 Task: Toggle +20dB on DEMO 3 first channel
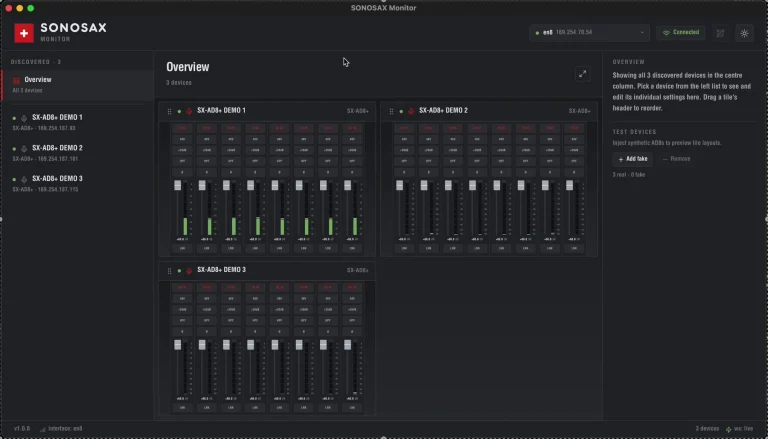click(x=182, y=309)
